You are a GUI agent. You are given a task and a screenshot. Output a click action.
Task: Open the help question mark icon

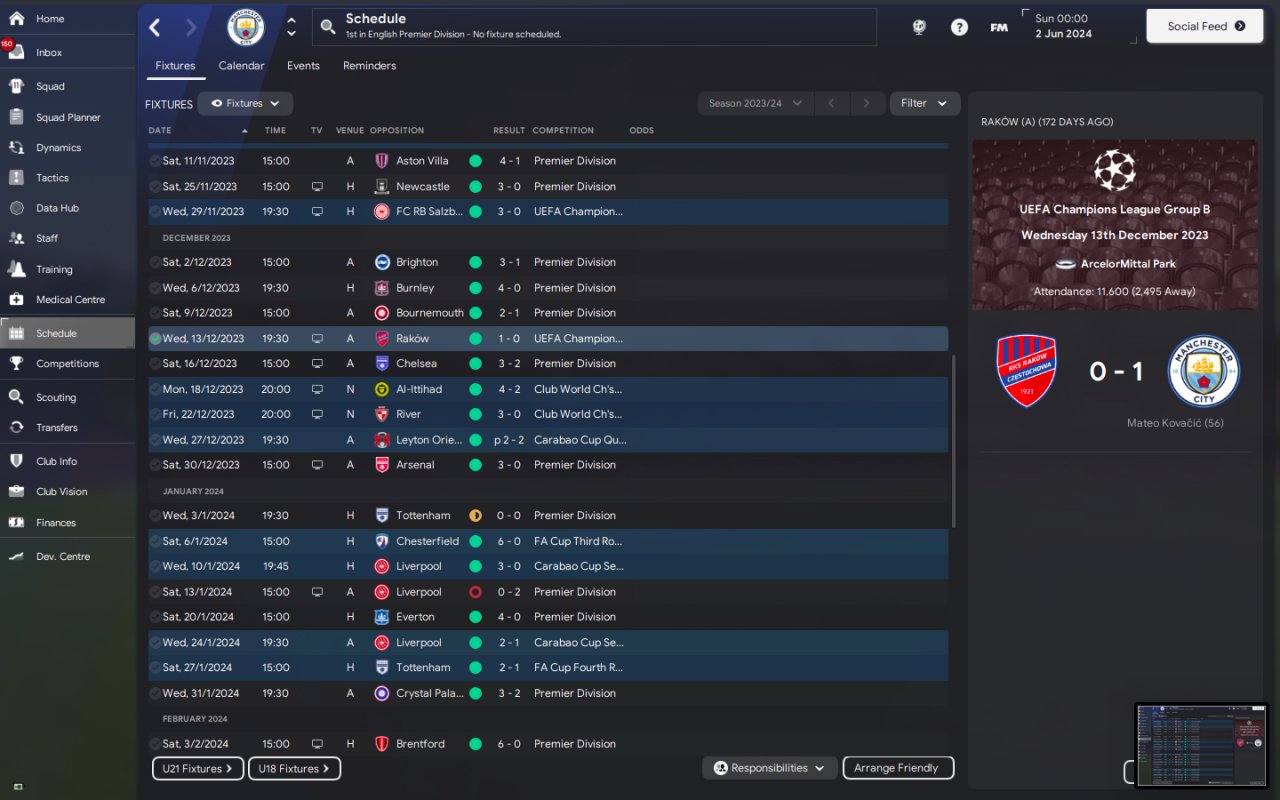click(959, 27)
